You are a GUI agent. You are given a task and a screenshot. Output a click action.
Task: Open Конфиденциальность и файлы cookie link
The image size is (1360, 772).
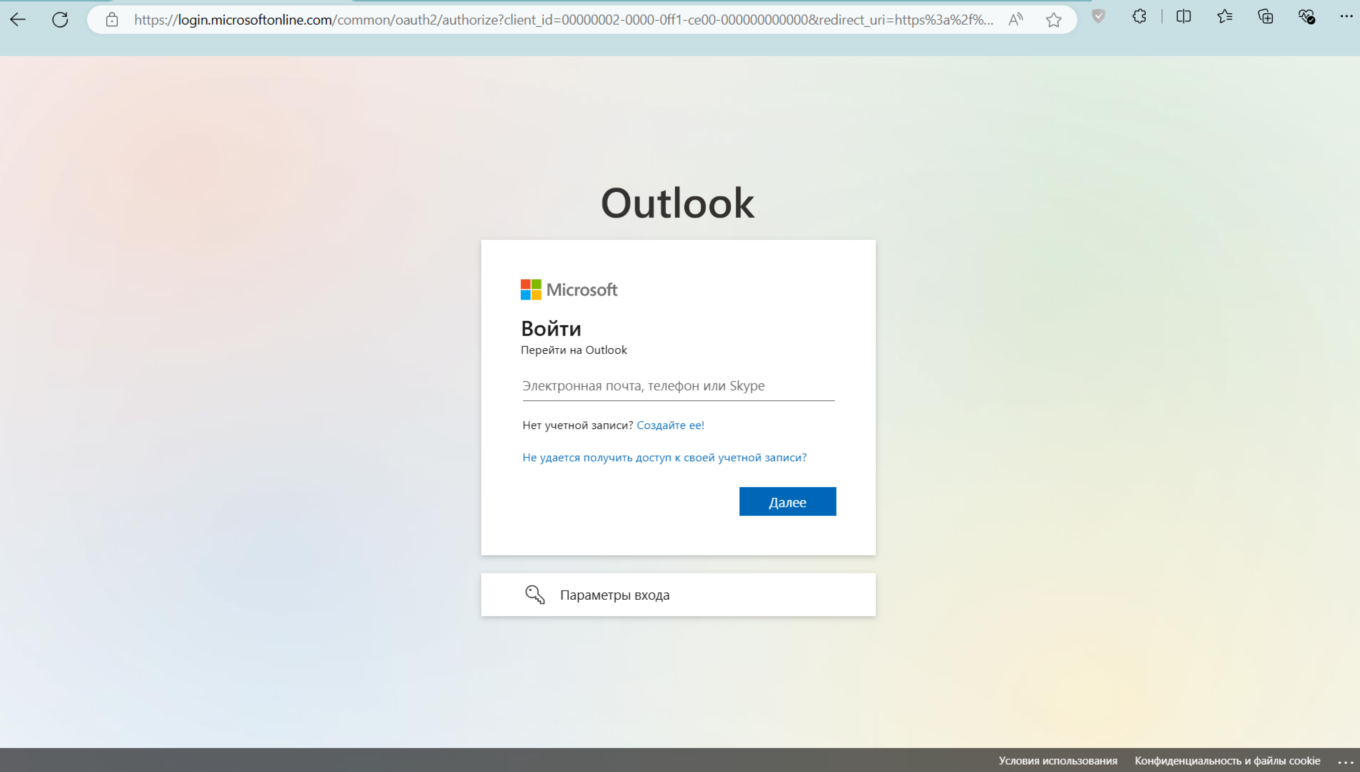tap(1227, 761)
